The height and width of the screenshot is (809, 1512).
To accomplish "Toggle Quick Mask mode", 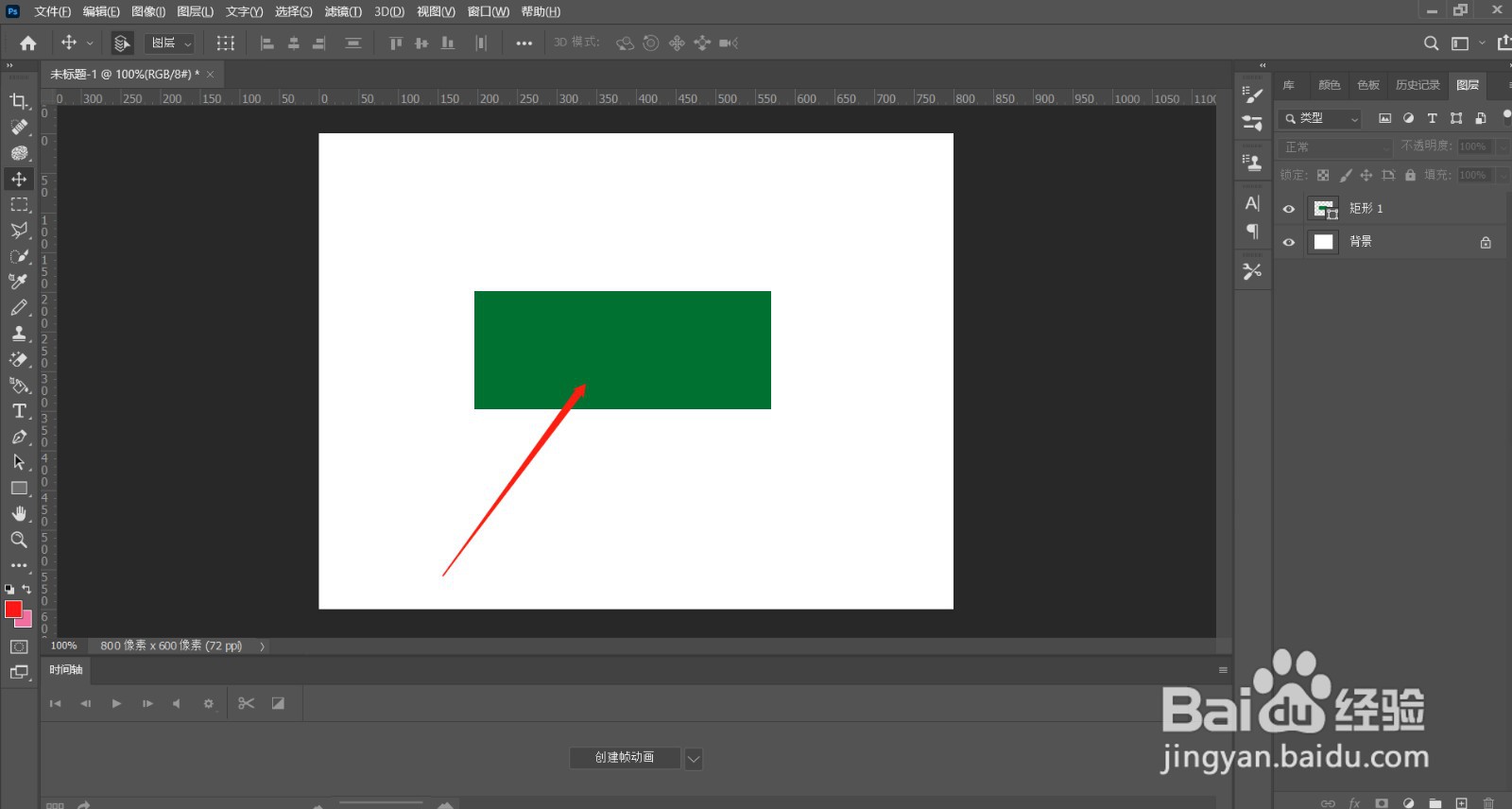I will (x=19, y=647).
